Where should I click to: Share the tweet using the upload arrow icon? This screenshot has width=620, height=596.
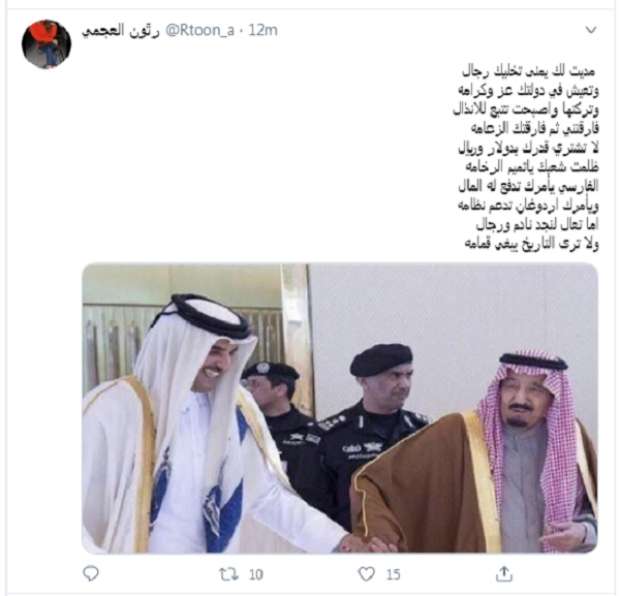click(x=504, y=573)
